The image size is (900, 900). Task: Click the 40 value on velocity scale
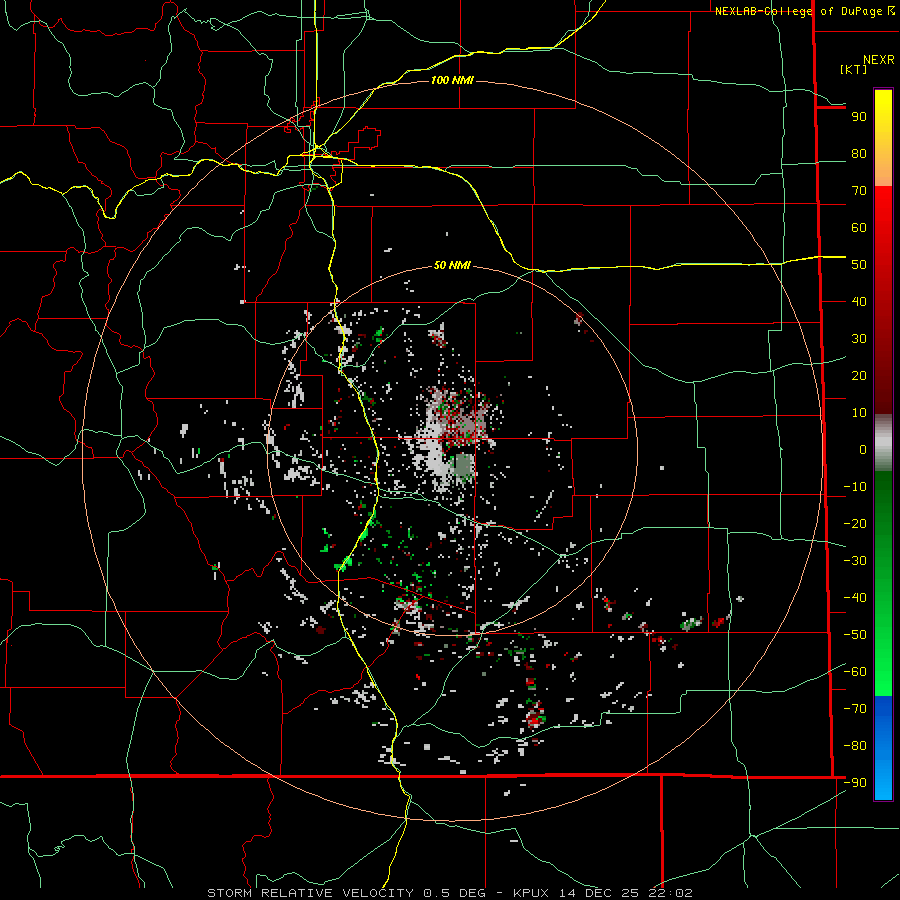[x=859, y=302]
